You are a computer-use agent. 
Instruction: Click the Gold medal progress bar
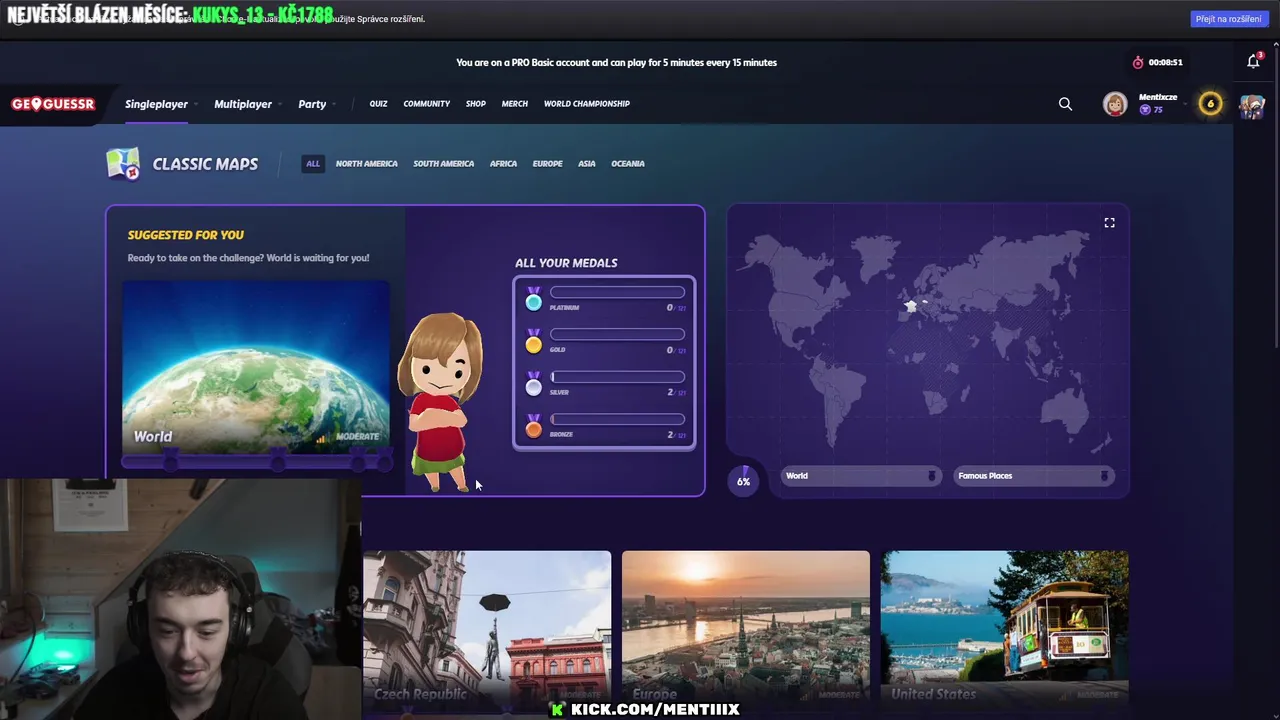point(617,334)
